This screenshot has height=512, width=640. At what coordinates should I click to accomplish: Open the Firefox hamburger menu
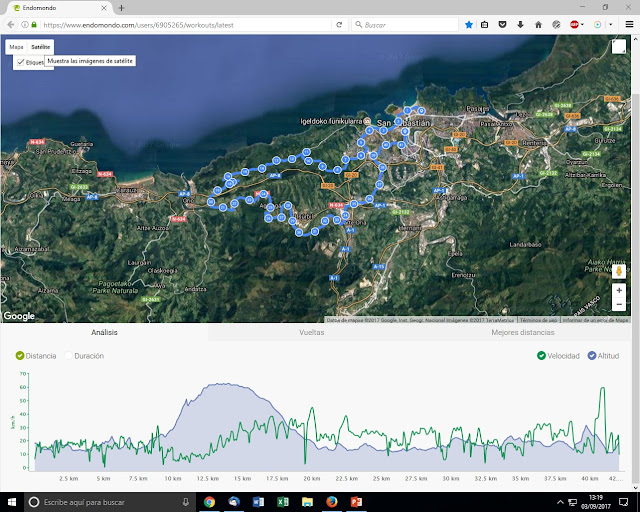(x=629, y=25)
